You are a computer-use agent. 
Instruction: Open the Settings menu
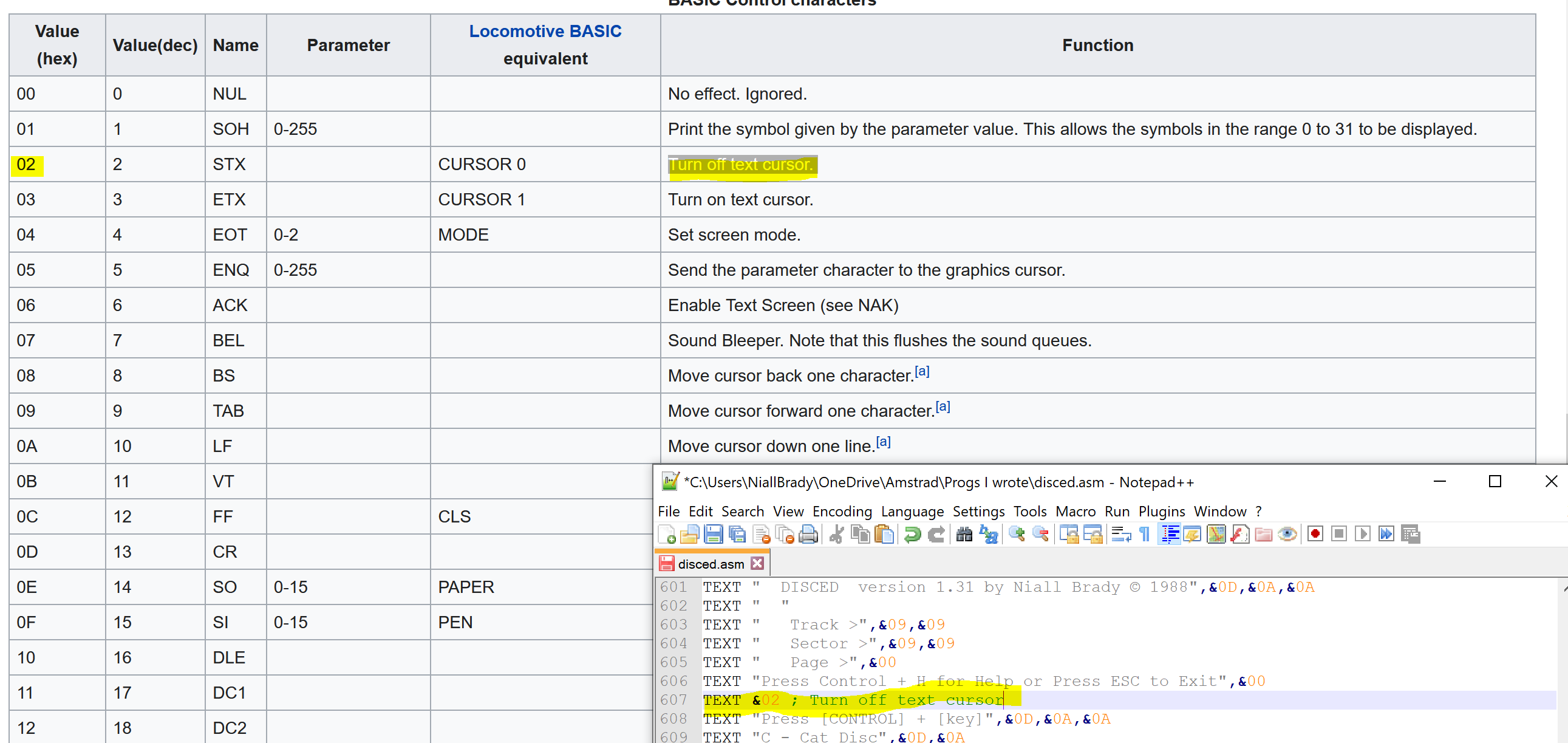click(979, 512)
